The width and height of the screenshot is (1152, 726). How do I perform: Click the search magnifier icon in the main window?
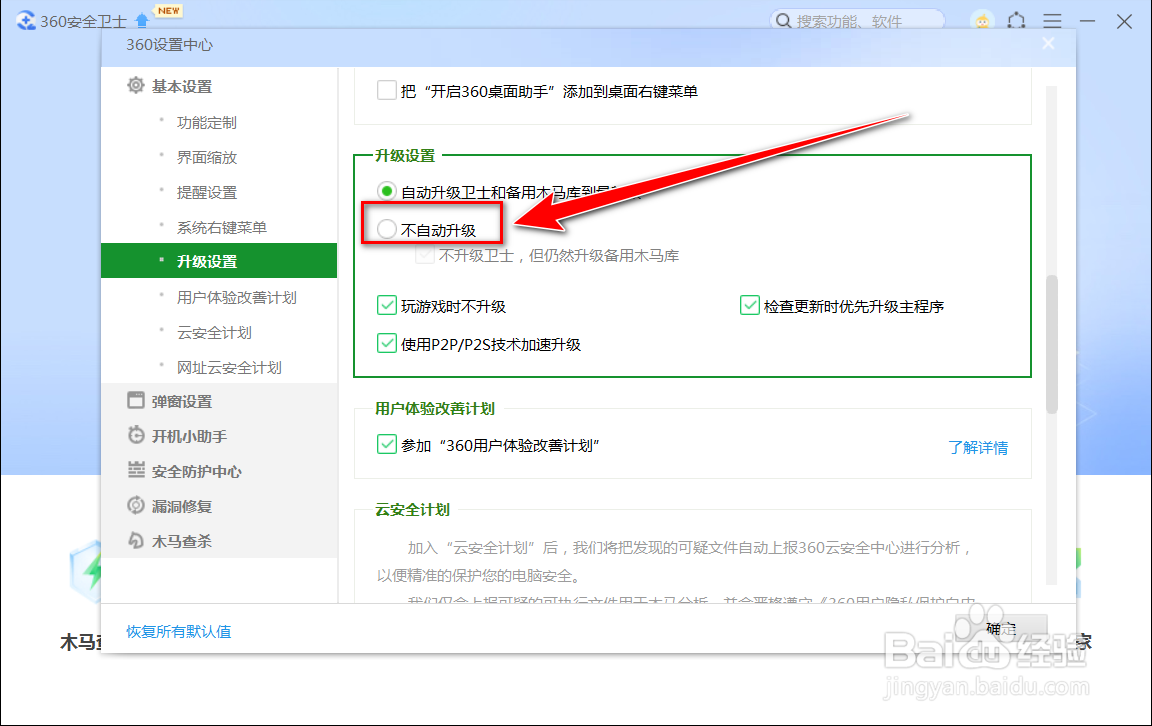783,21
